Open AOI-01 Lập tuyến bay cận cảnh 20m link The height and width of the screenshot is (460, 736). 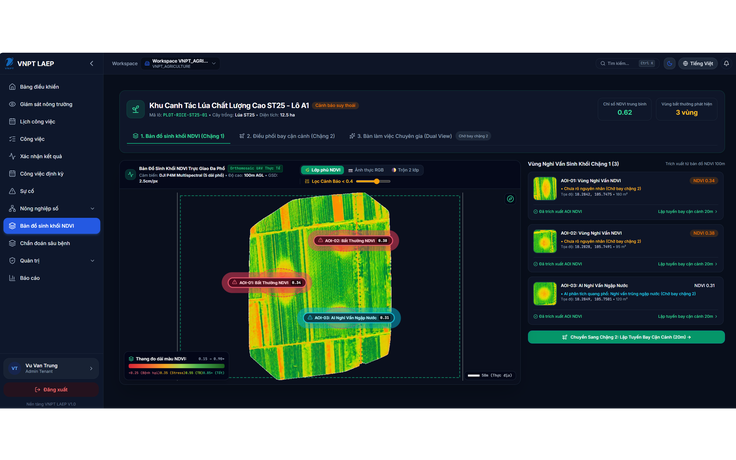coord(687,212)
